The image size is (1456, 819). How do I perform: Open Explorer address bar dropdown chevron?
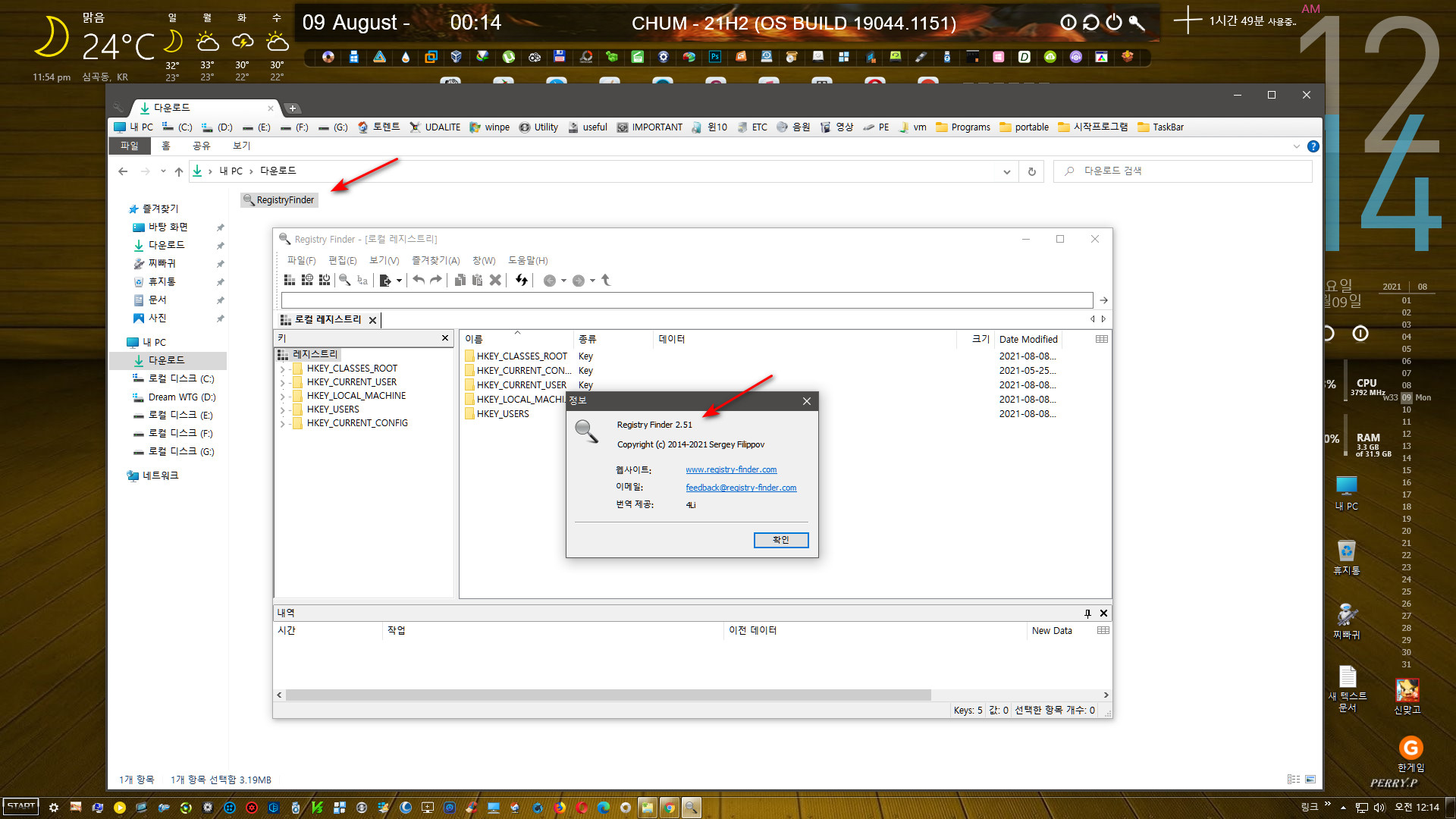point(1006,172)
